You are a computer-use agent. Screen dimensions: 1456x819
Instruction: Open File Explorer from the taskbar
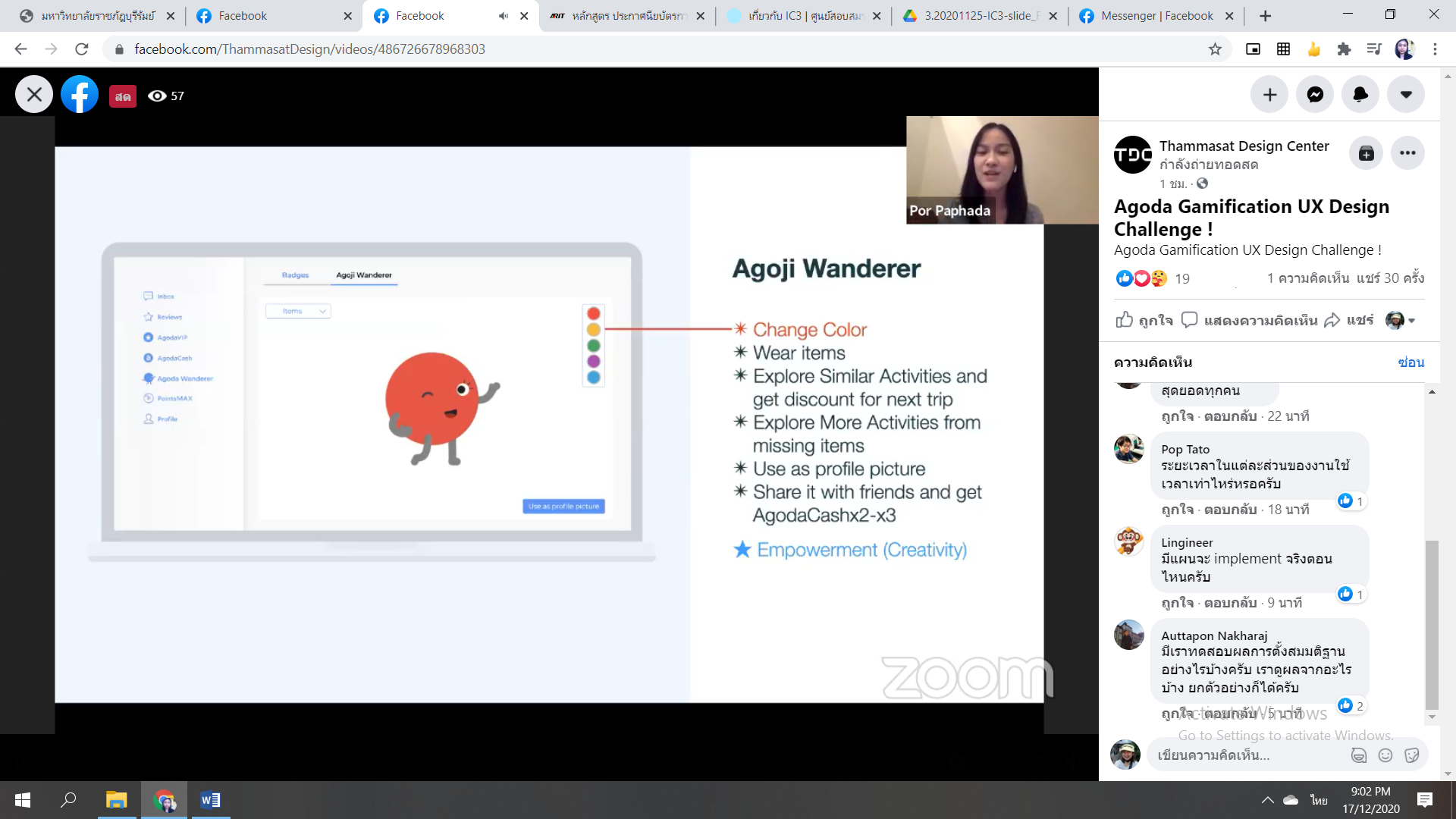click(117, 800)
